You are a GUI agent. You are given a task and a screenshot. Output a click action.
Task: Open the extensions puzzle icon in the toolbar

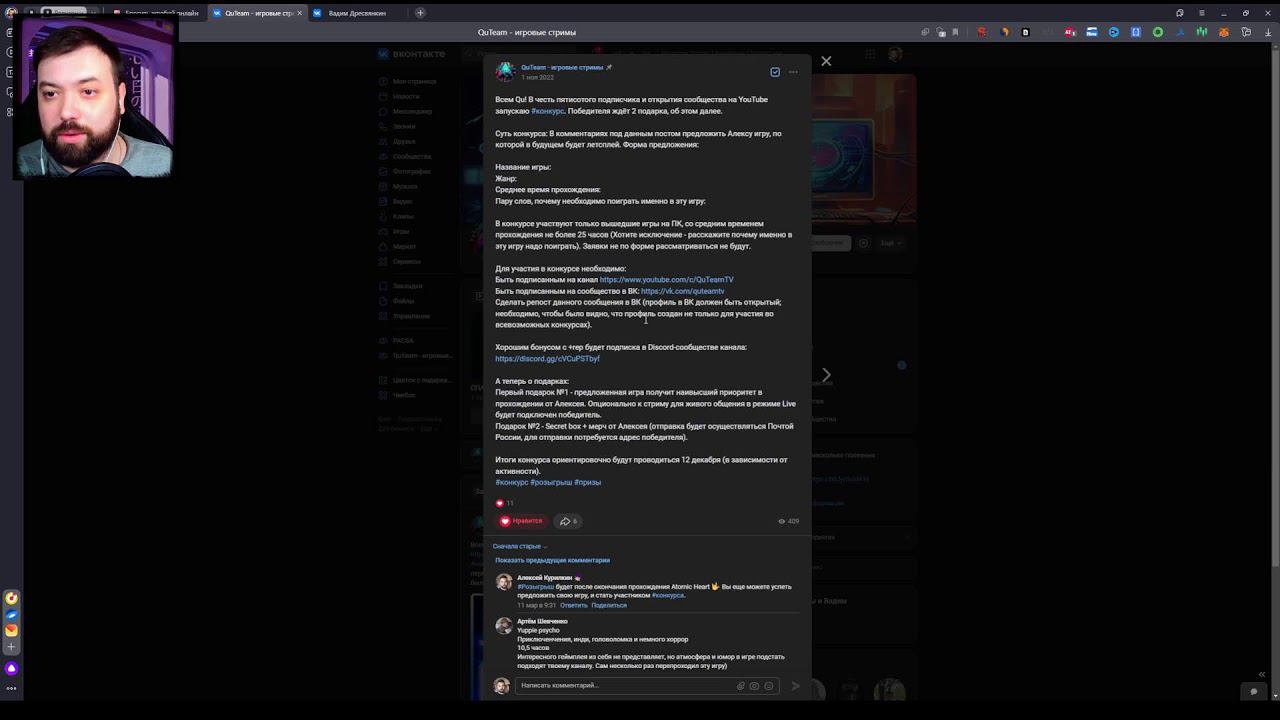(1246, 32)
